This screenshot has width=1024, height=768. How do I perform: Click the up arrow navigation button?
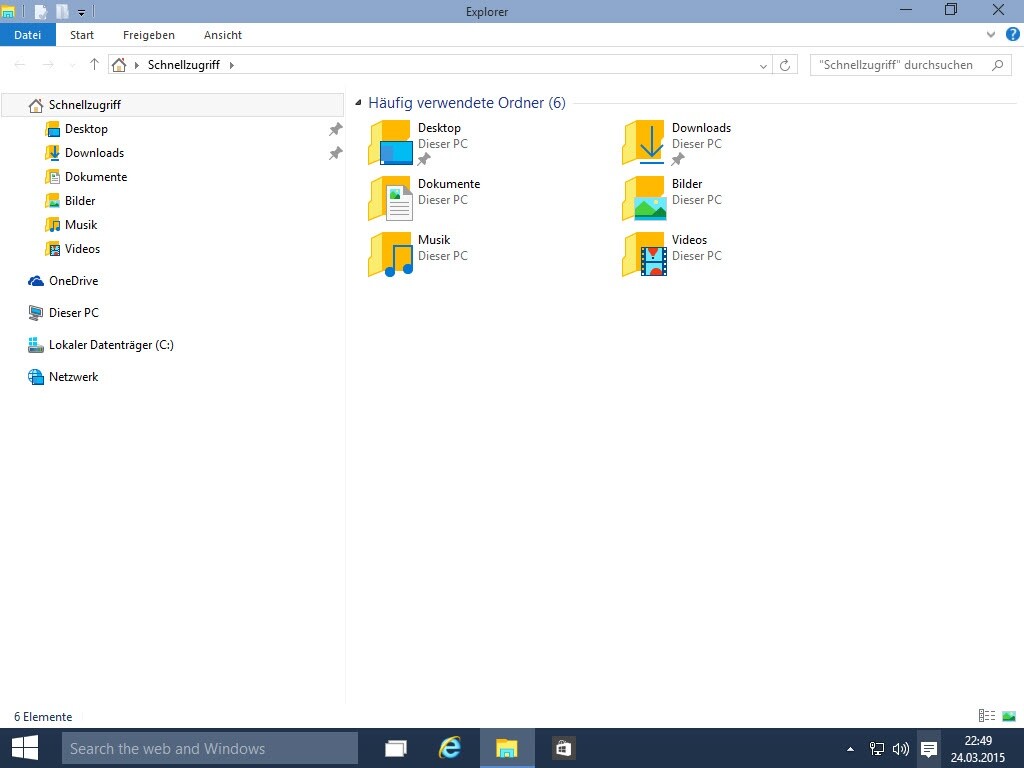click(x=94, y=65)
